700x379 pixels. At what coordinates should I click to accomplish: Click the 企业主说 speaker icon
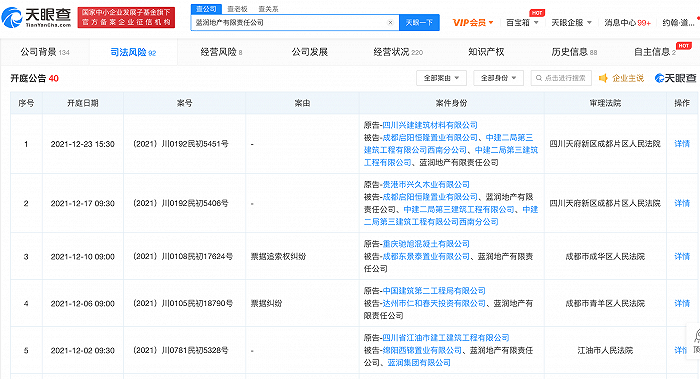603,78
